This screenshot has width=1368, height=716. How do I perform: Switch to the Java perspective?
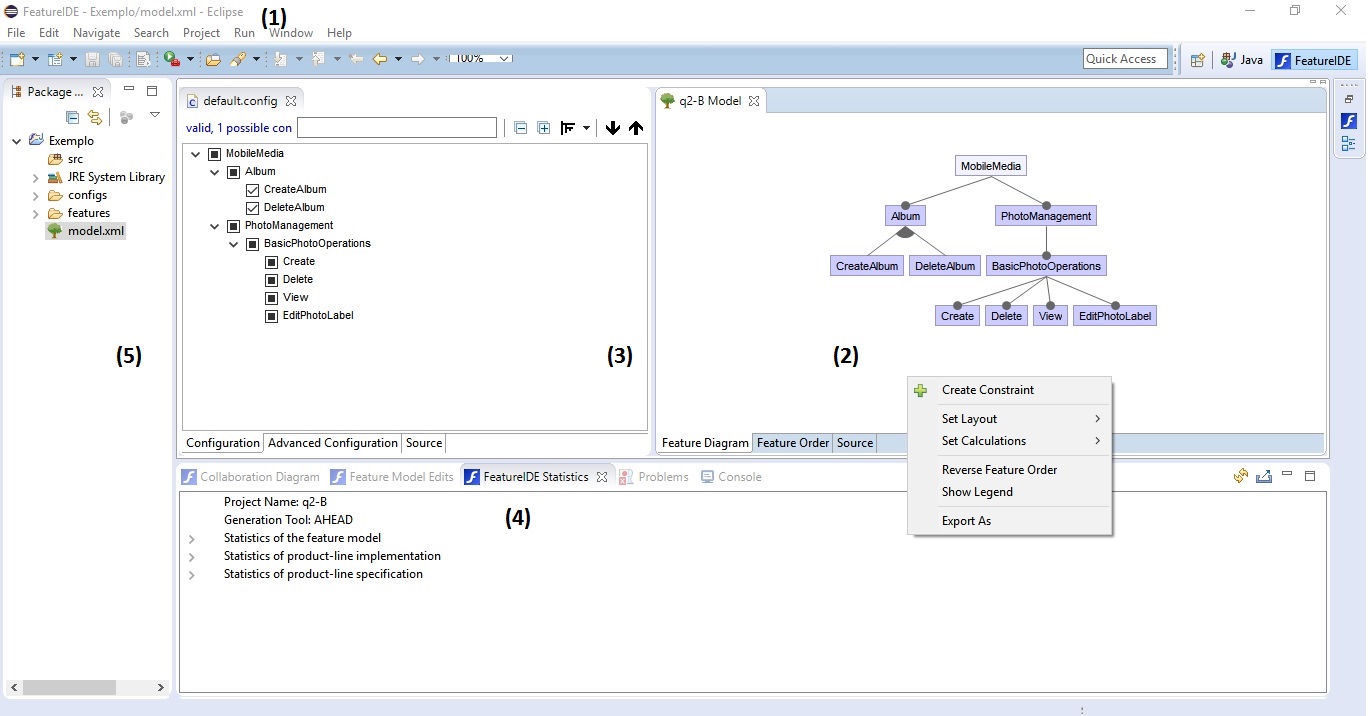point(1242,60)
